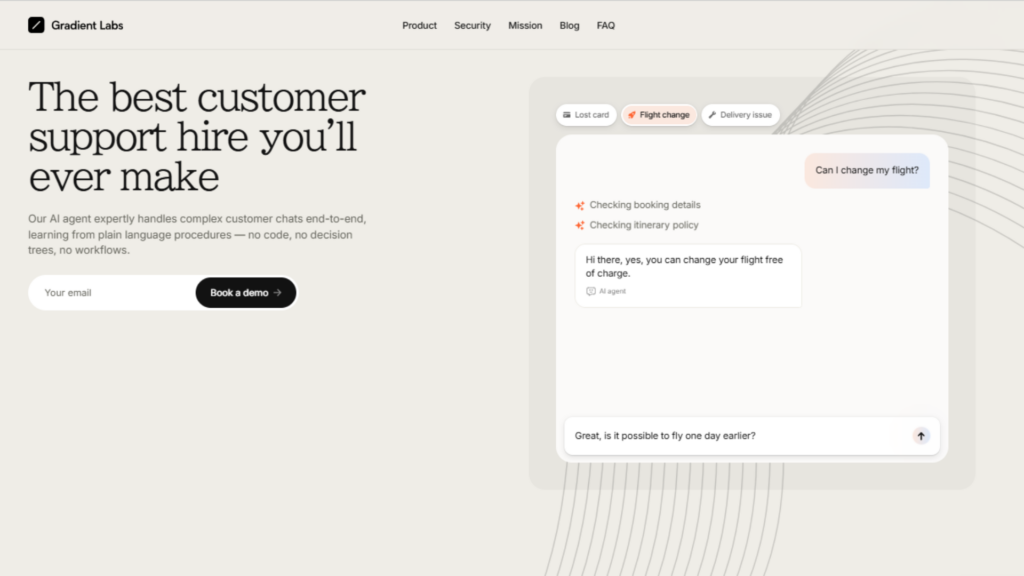1024x576 pixels.
Task: Send the message with the up-arrow button
Action: click(x=921, y=436)
